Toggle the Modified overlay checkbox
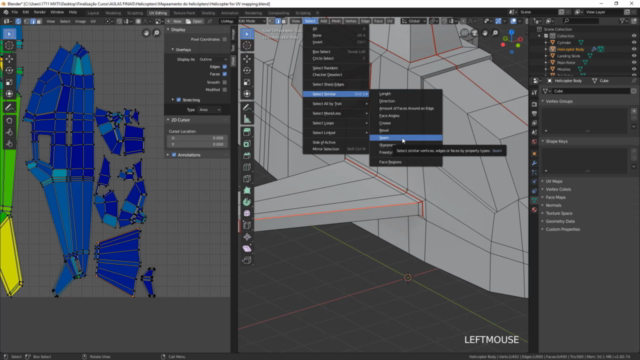Image resolution: width=640 pixels, height=360 pixels. pos(224,89)
